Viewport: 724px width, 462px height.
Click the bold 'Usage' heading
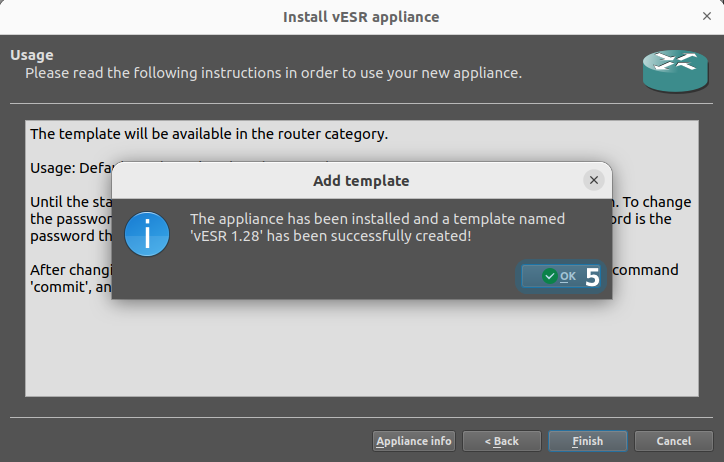32,55
